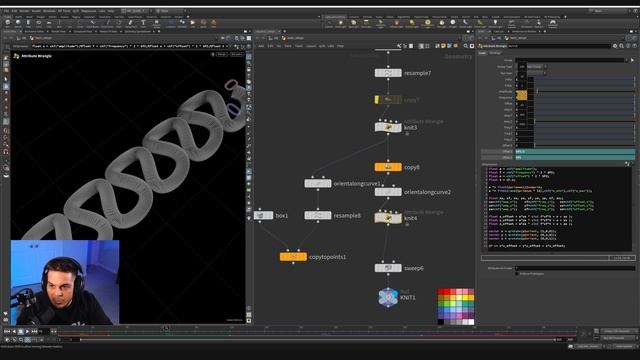640x360 pixels.
Task: Select the knit4 attribute wrangle node
Action: click(388, 218)
